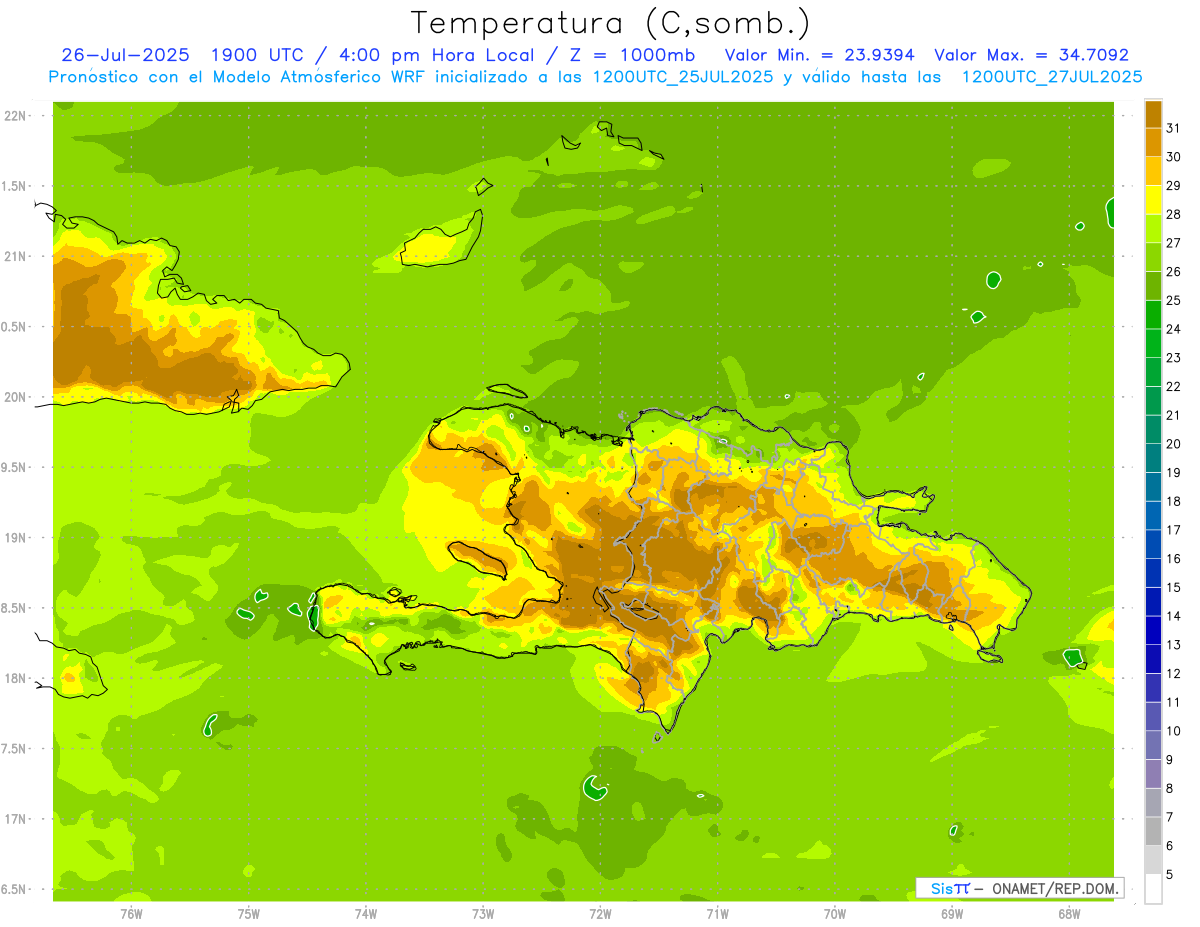Click the colorbar swatch between 30 and 31

pos(1153,142)
